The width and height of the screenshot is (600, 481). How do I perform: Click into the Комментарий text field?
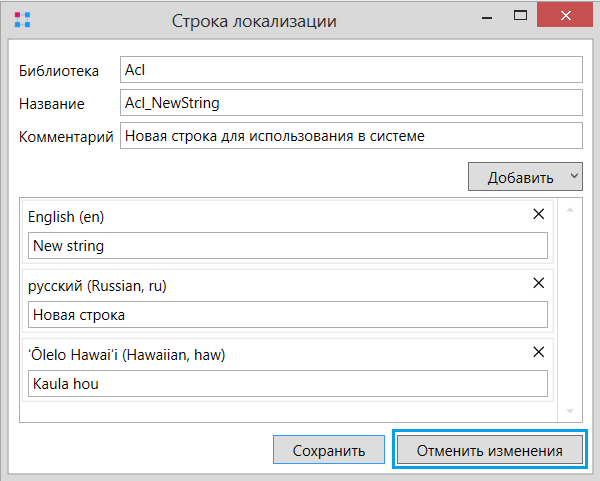coord(351,135)
